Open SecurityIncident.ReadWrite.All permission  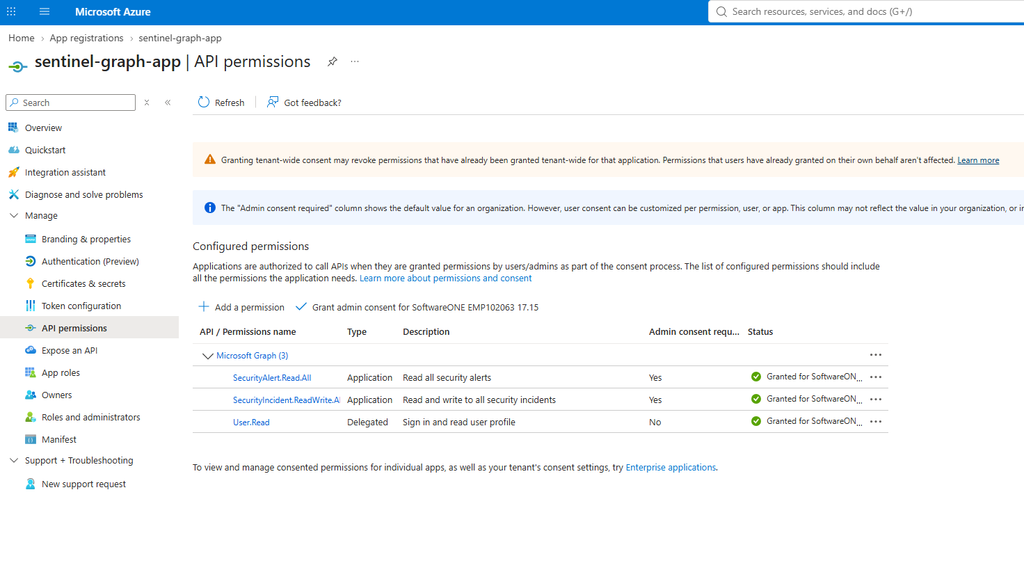(x=286, y=400)
